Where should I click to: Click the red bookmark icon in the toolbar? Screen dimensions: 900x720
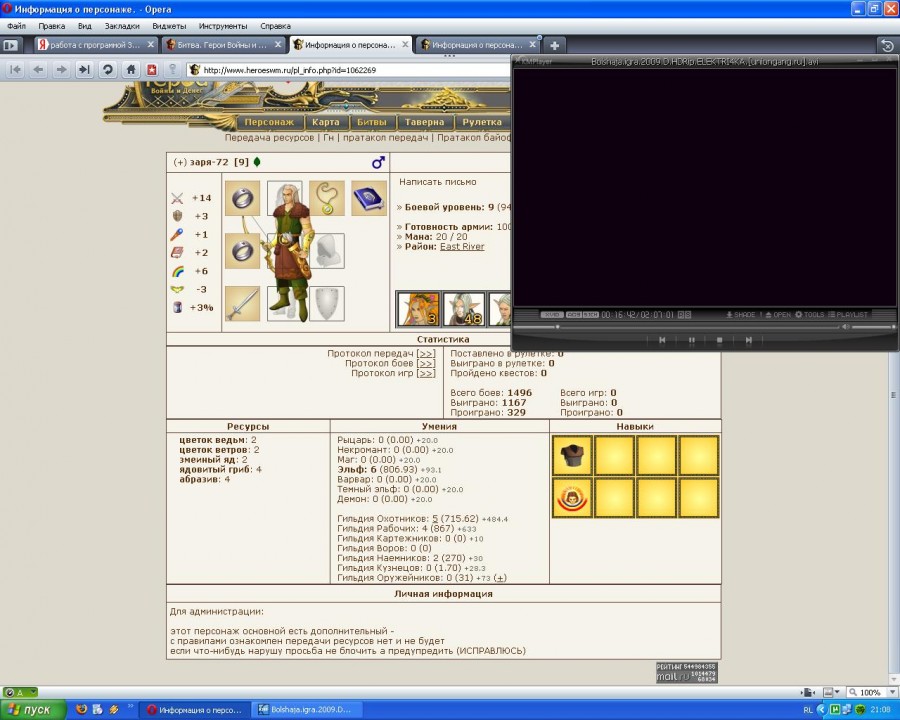coord(152,69)
